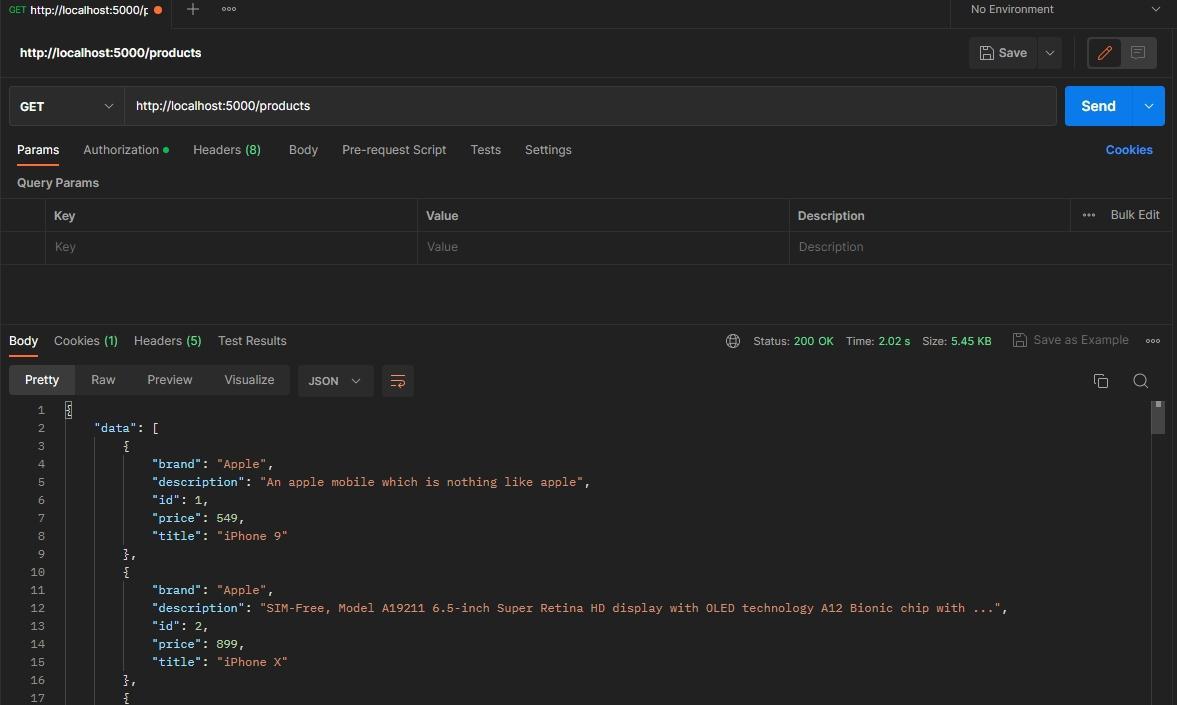Open the Test Results tab
Screen dimensions: 1177x705
(x=252, y=341)
